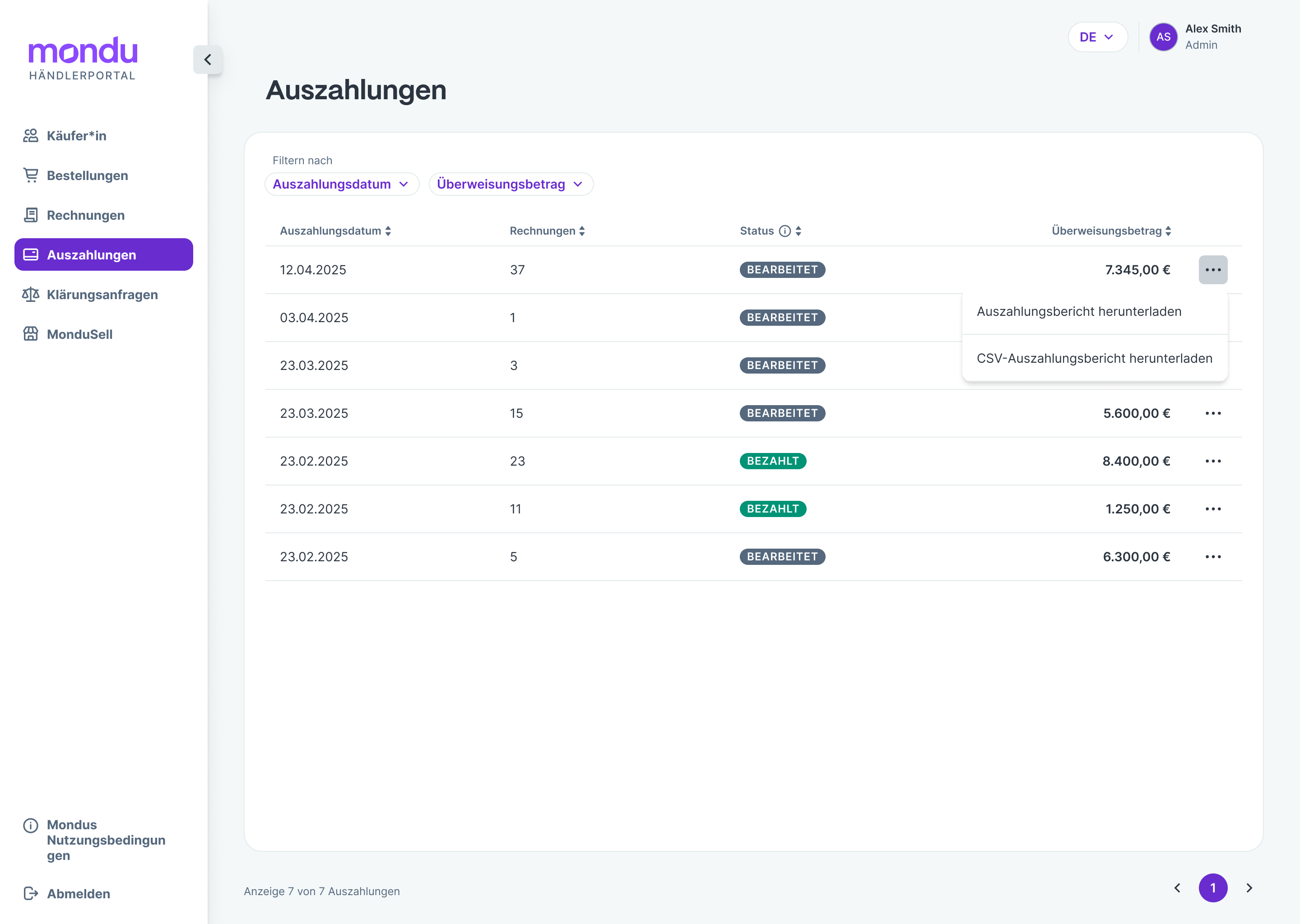Screen dimensions: 1300x924
Task: Select CSV-Auszahlungsbericht herunterladen menu entry
Action: coord(1094,358)
